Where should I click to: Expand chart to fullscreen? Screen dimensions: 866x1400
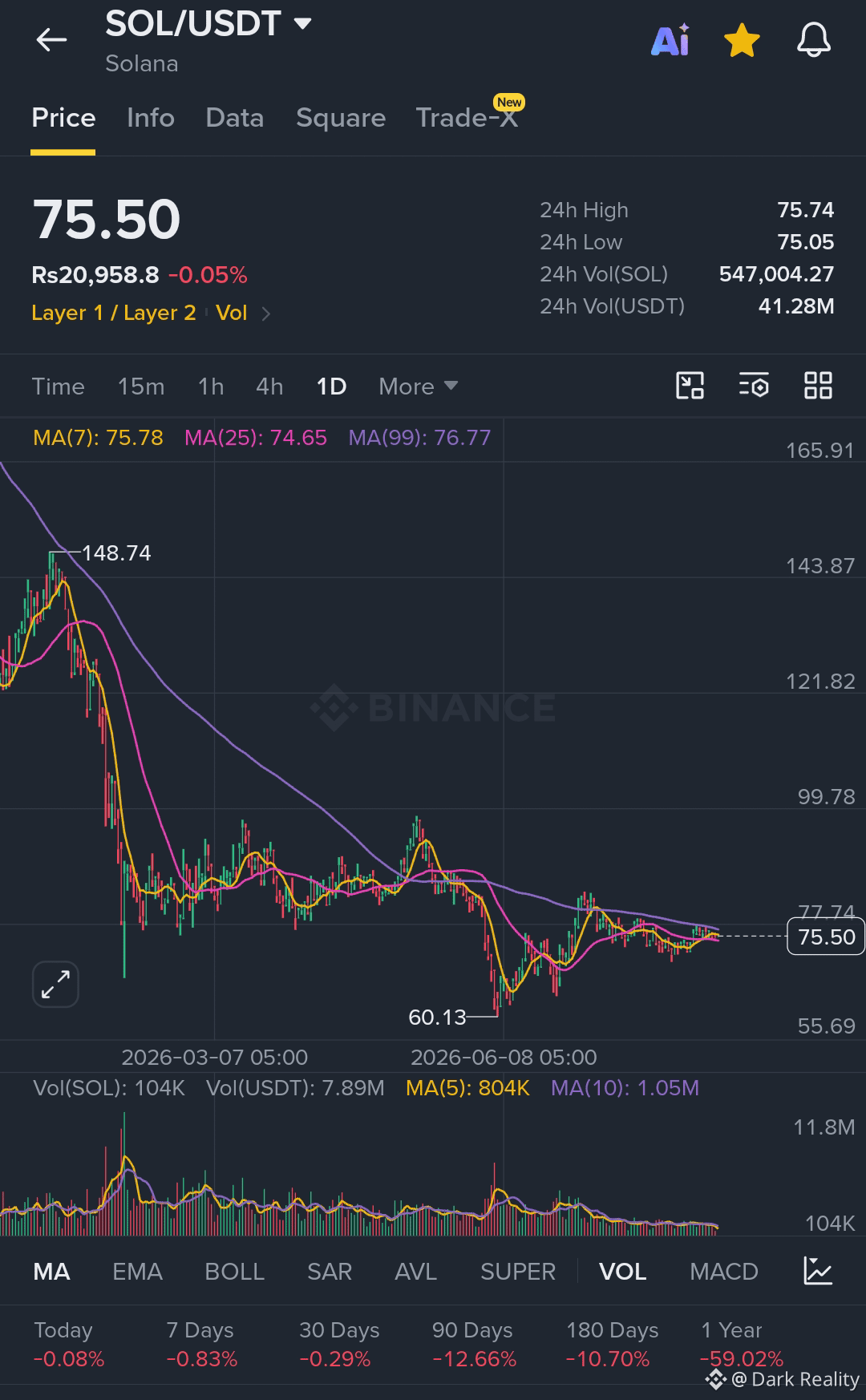click(55, 984)
